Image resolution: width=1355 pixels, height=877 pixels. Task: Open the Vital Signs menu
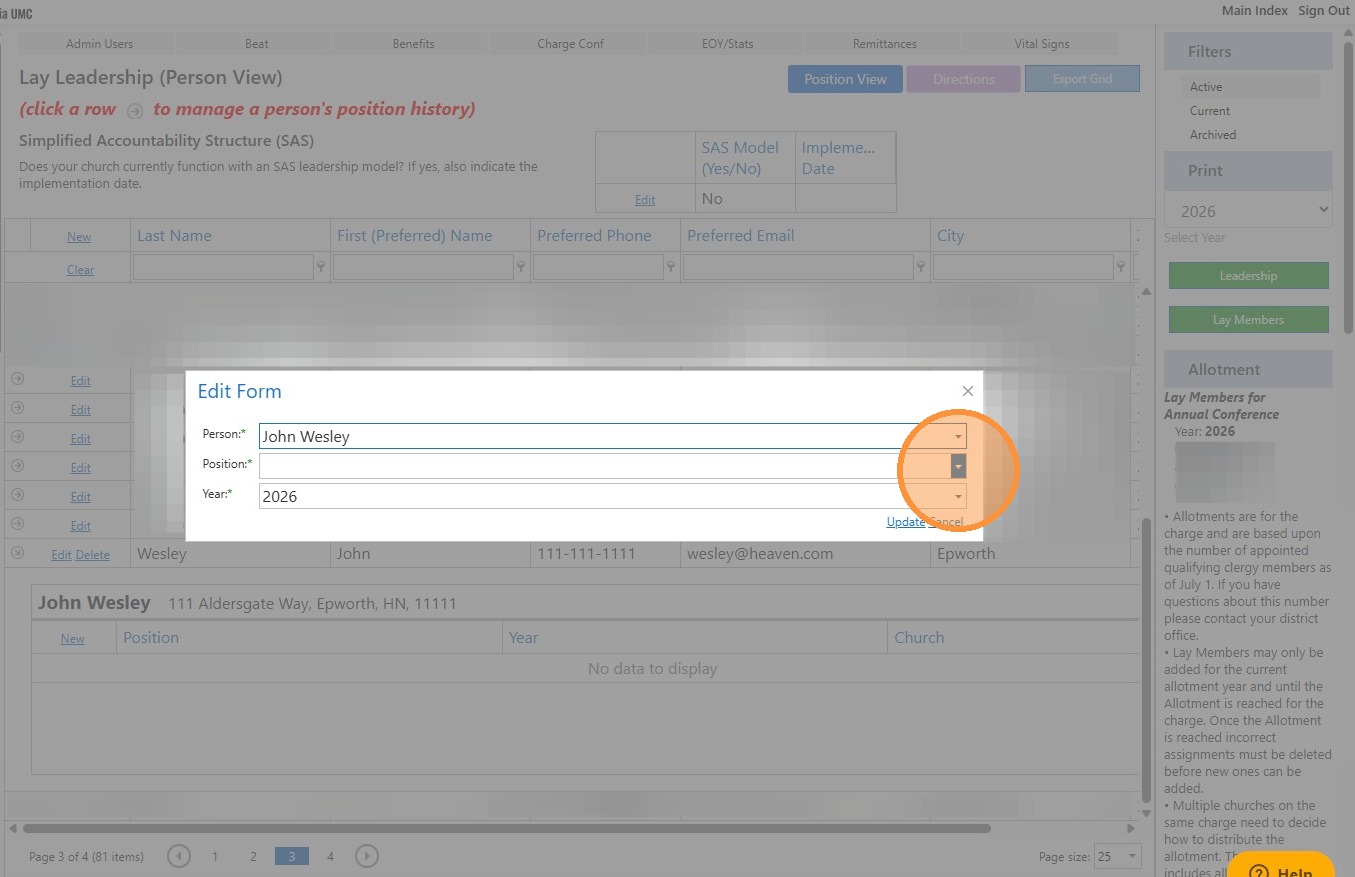point(1041,44)
